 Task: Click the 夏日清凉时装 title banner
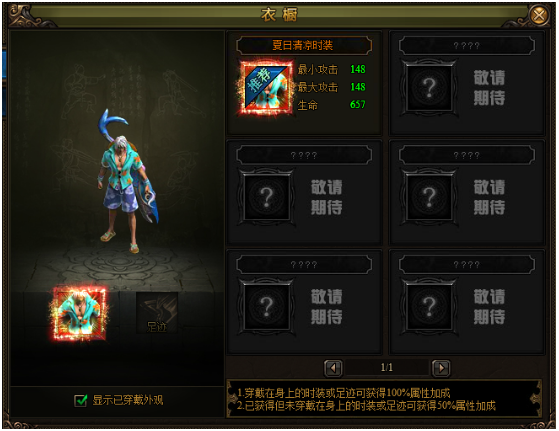click(x=304, y=45)
